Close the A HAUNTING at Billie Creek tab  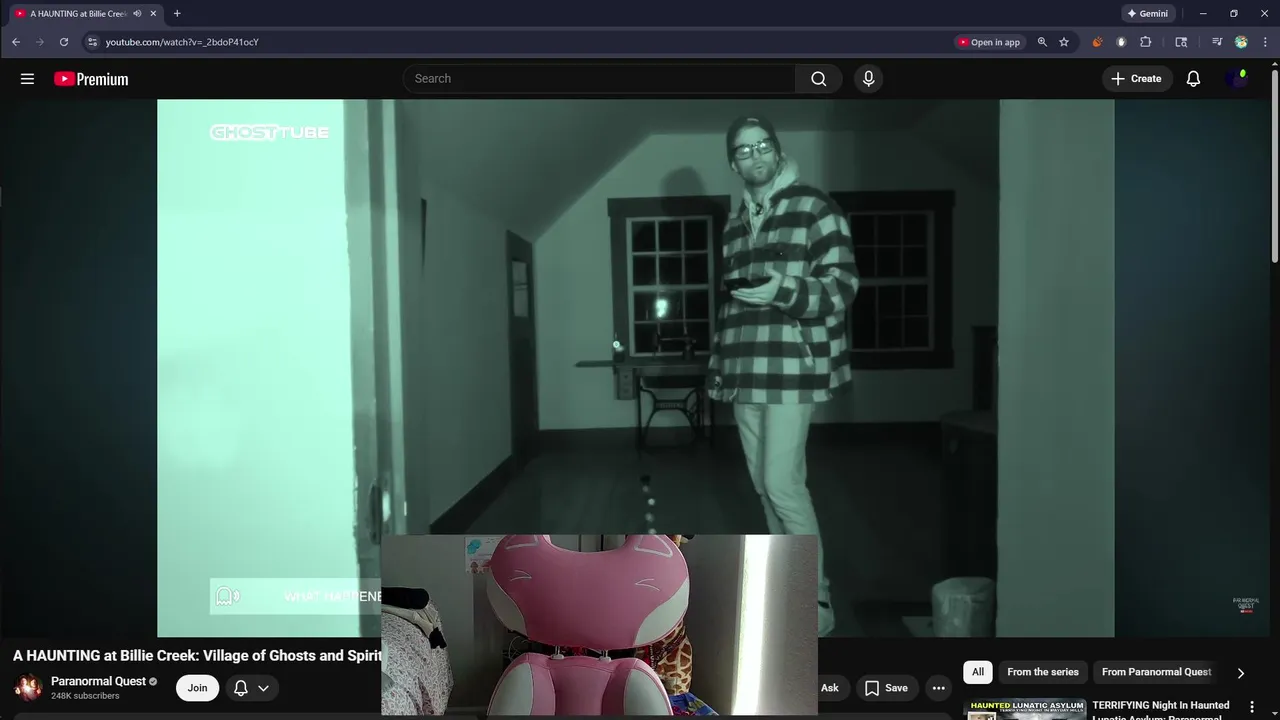pos(153,14)
